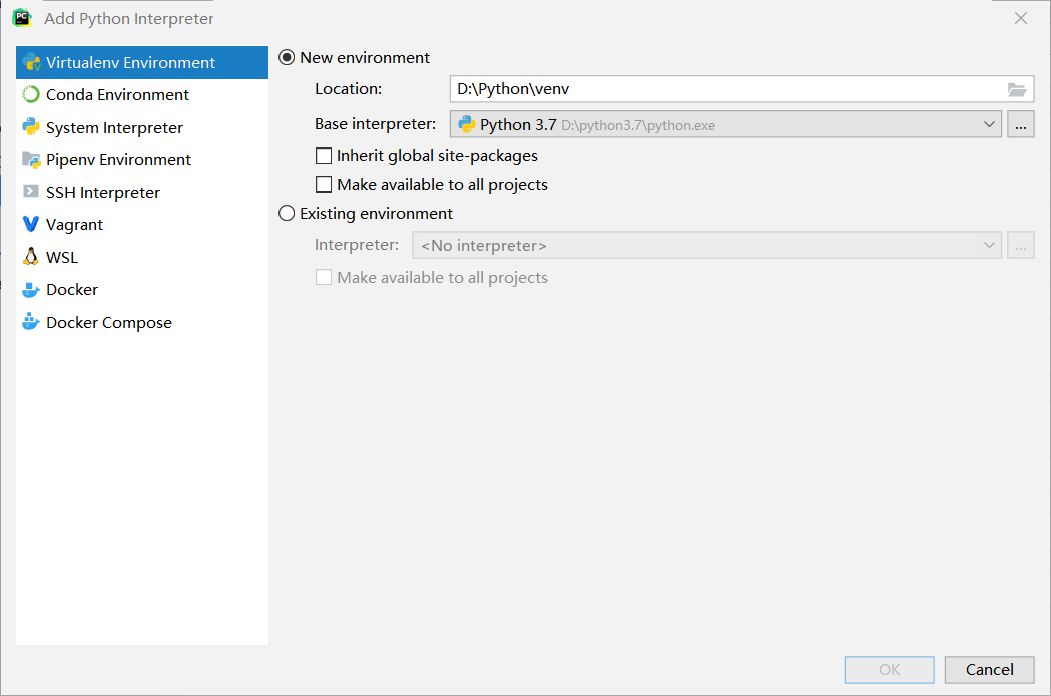Click Python icon in Base interpreter field
Image resolution: width=1051 pixels, height=696 pixels.
pos(467,124)
